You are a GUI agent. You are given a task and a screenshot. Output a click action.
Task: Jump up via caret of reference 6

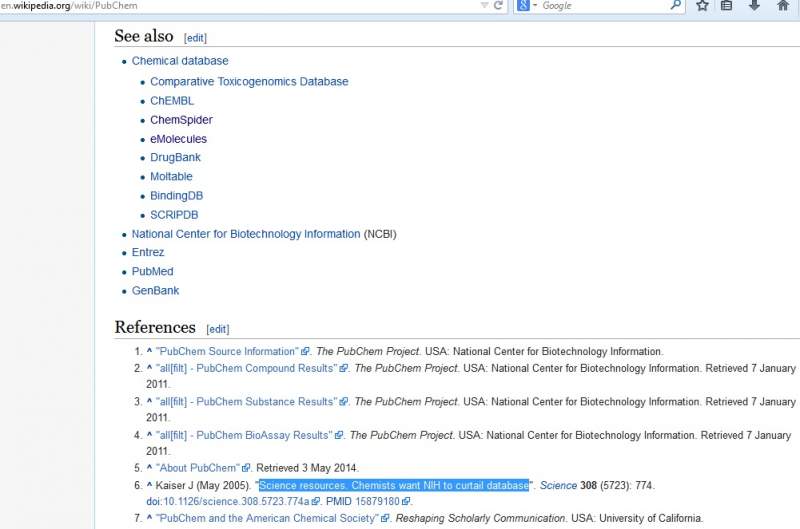149,485
